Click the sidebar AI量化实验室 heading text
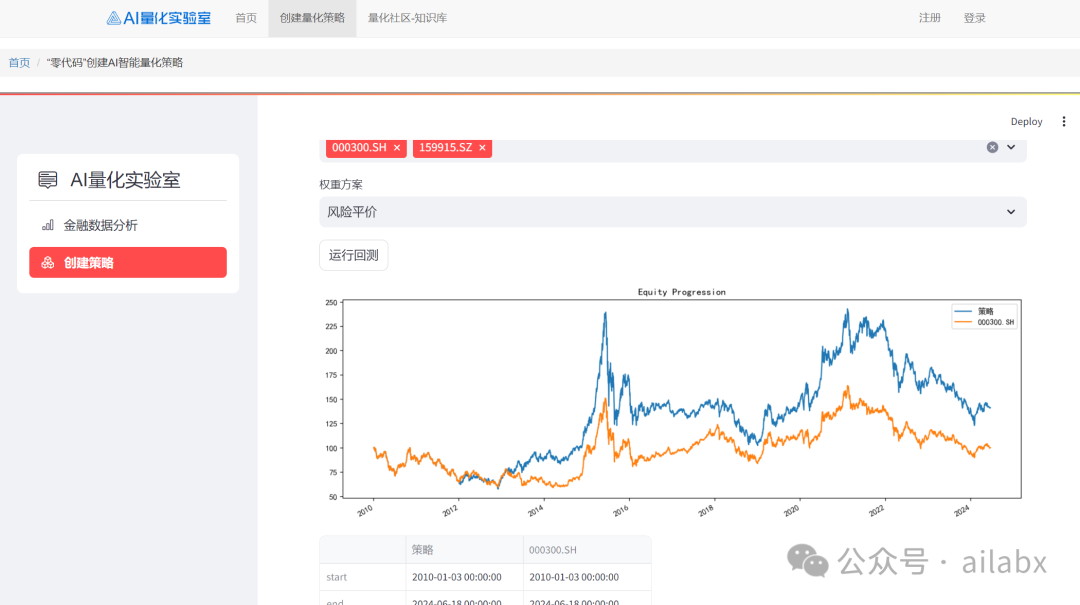The height and width of the screenshot is (605, 1080). click(x=125, y=180)
